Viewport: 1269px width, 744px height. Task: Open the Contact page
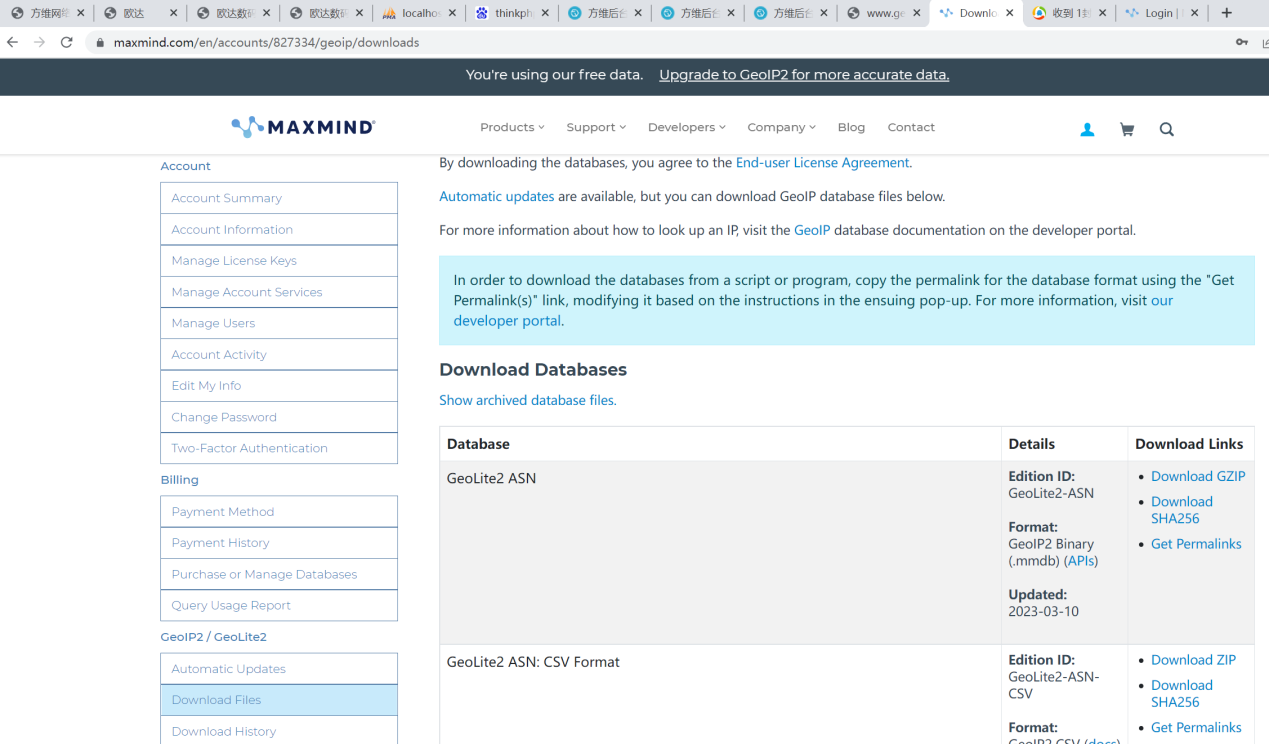click(911, 127)
